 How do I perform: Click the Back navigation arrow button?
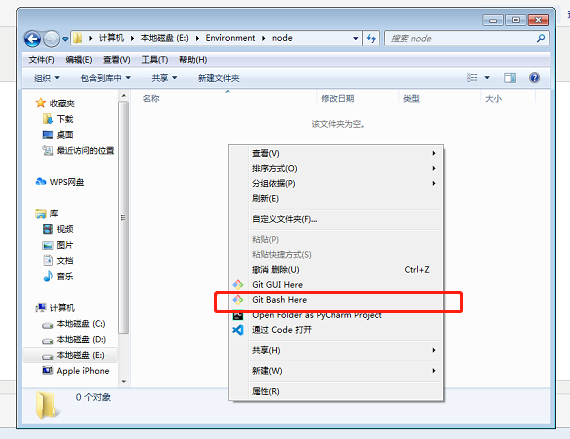[32, 39]
